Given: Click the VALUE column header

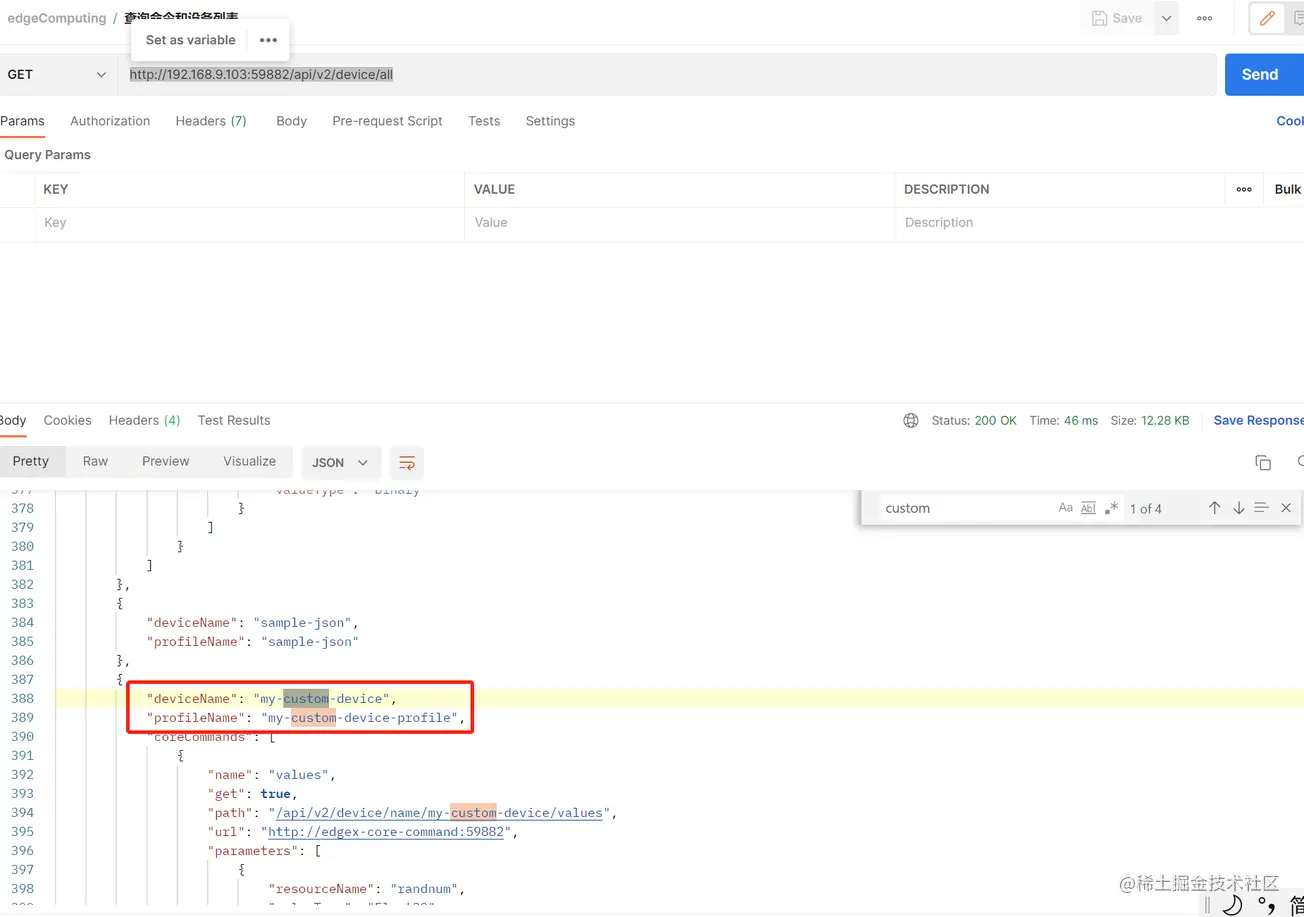Looking at the screenshot, I should (x=494, y=189).
